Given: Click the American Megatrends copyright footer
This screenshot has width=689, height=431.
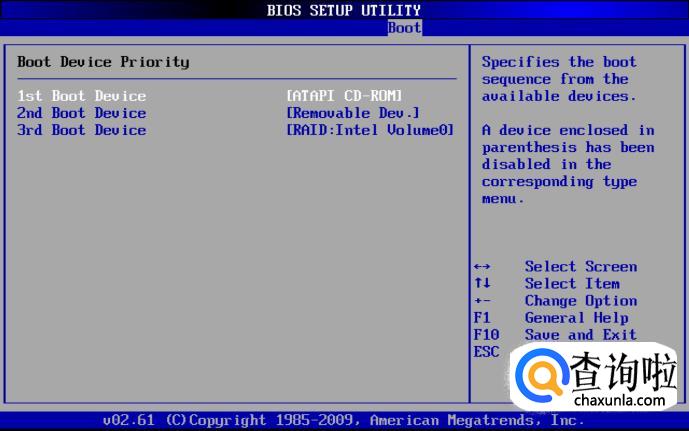Looking at the screenshot, I should tap(343, 420).
